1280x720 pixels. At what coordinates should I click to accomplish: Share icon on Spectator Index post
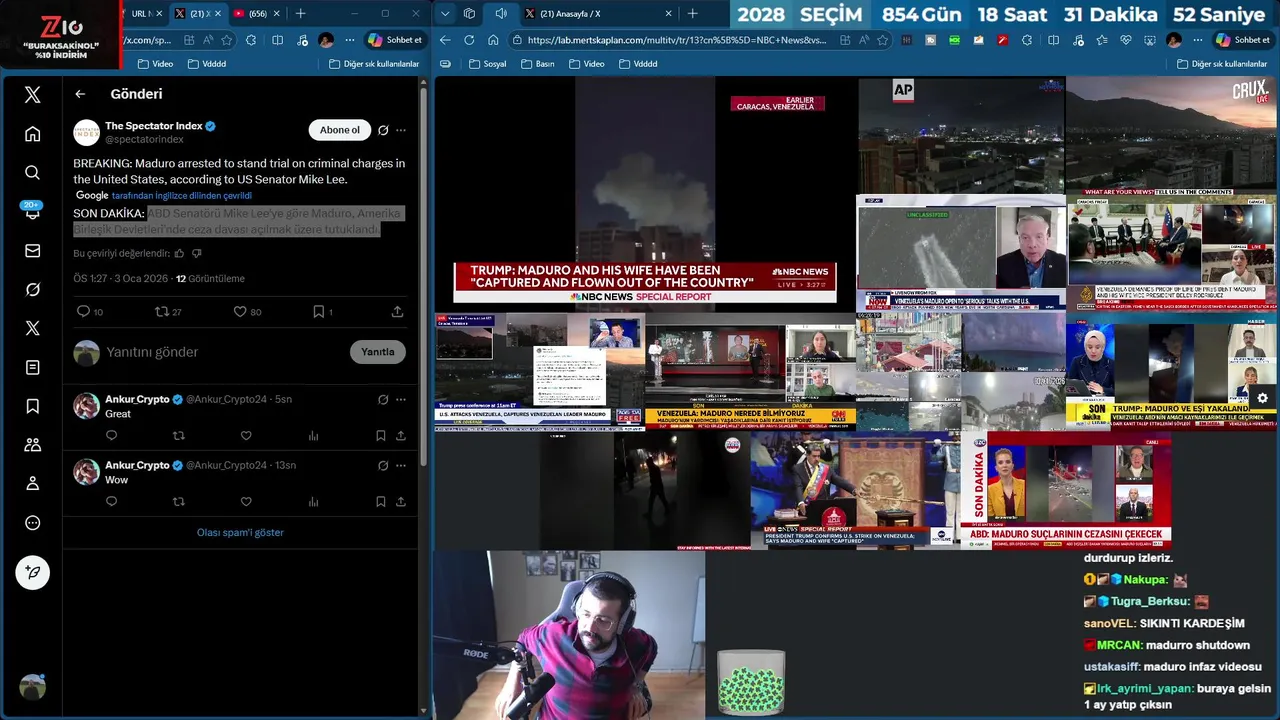click(397, 312)
